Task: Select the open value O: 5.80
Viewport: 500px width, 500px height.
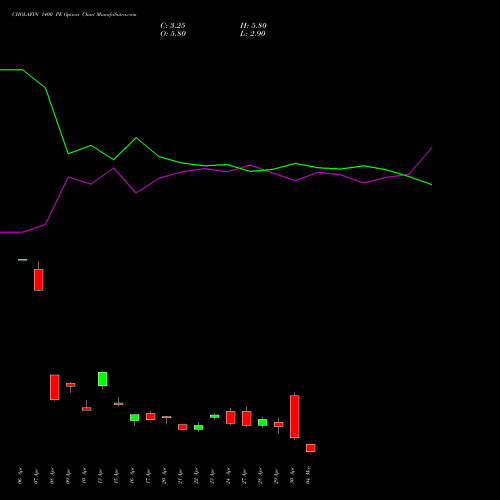Action: [173, 34]
